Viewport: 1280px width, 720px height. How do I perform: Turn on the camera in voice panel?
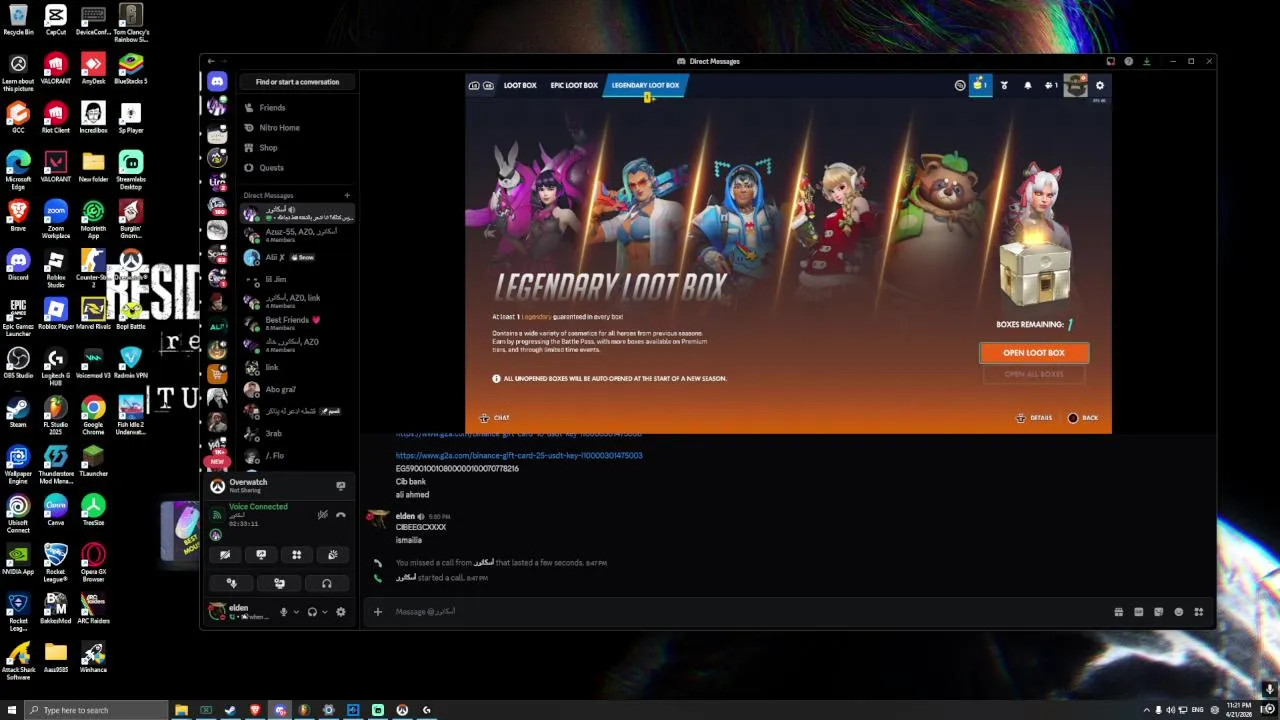pos(225,555)
